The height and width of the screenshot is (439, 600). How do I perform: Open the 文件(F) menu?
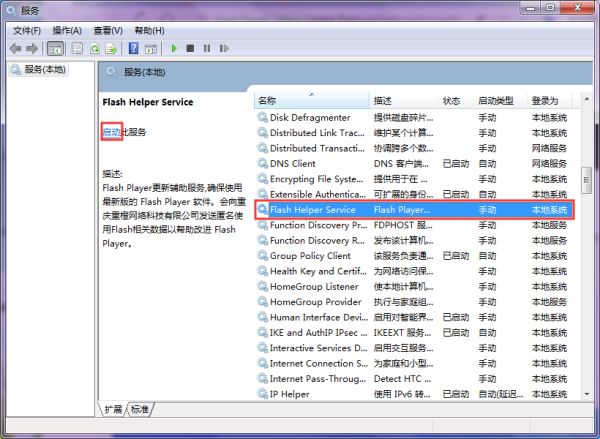[27, 31]
